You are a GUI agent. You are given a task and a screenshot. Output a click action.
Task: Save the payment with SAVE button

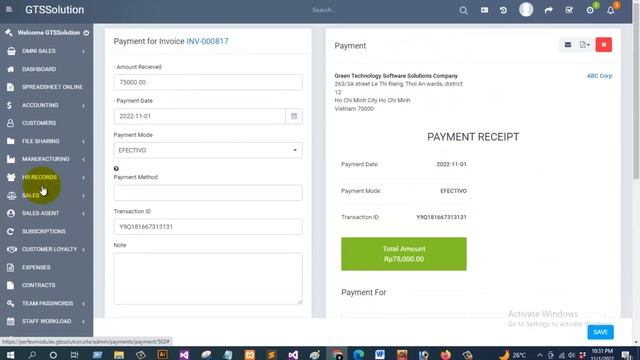pyautogui.click(x=600, y=332)
